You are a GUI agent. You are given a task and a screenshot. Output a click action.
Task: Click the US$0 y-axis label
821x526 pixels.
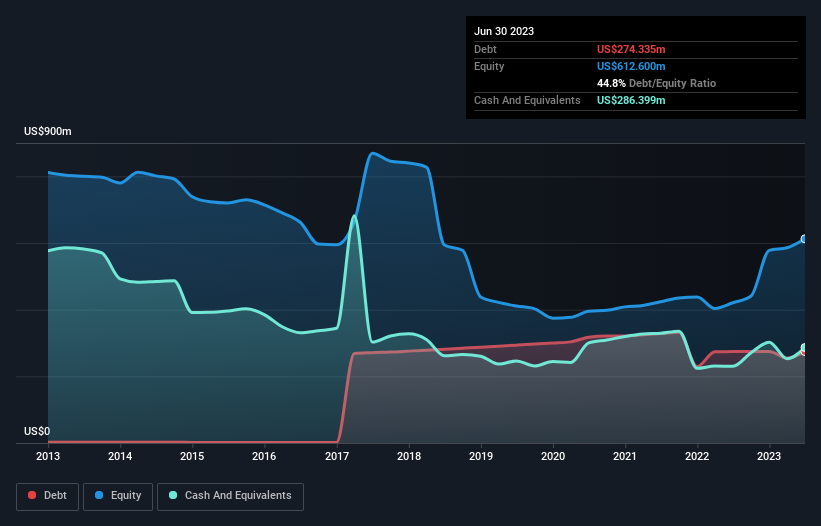37,431
